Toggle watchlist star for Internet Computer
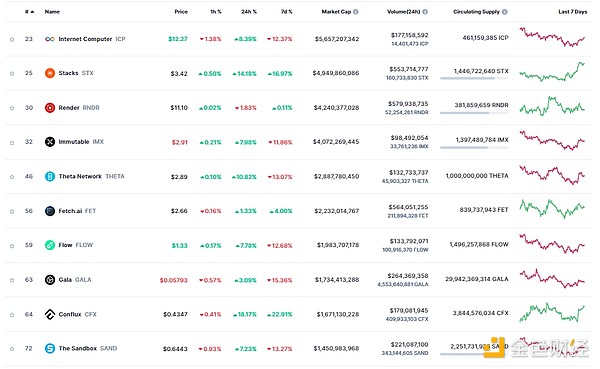This screenshot has height=369, width=600. point(12,39)
